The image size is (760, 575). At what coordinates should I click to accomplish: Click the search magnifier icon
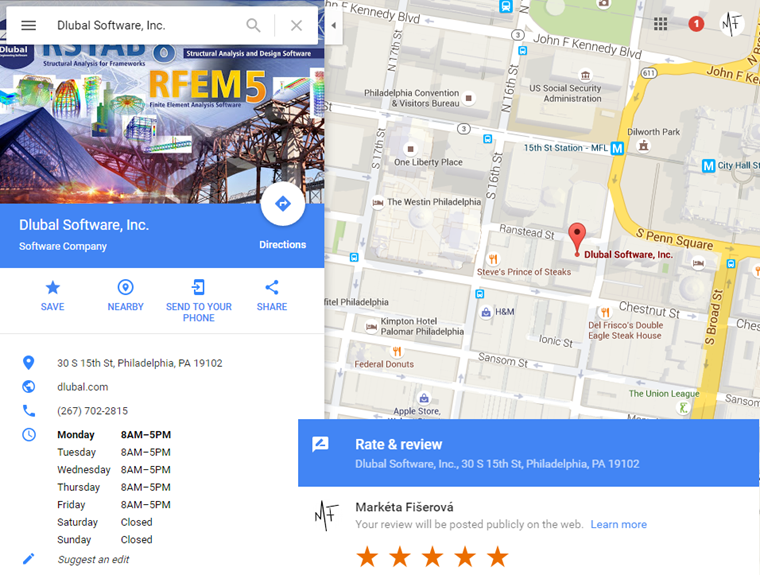pos(253,25)
